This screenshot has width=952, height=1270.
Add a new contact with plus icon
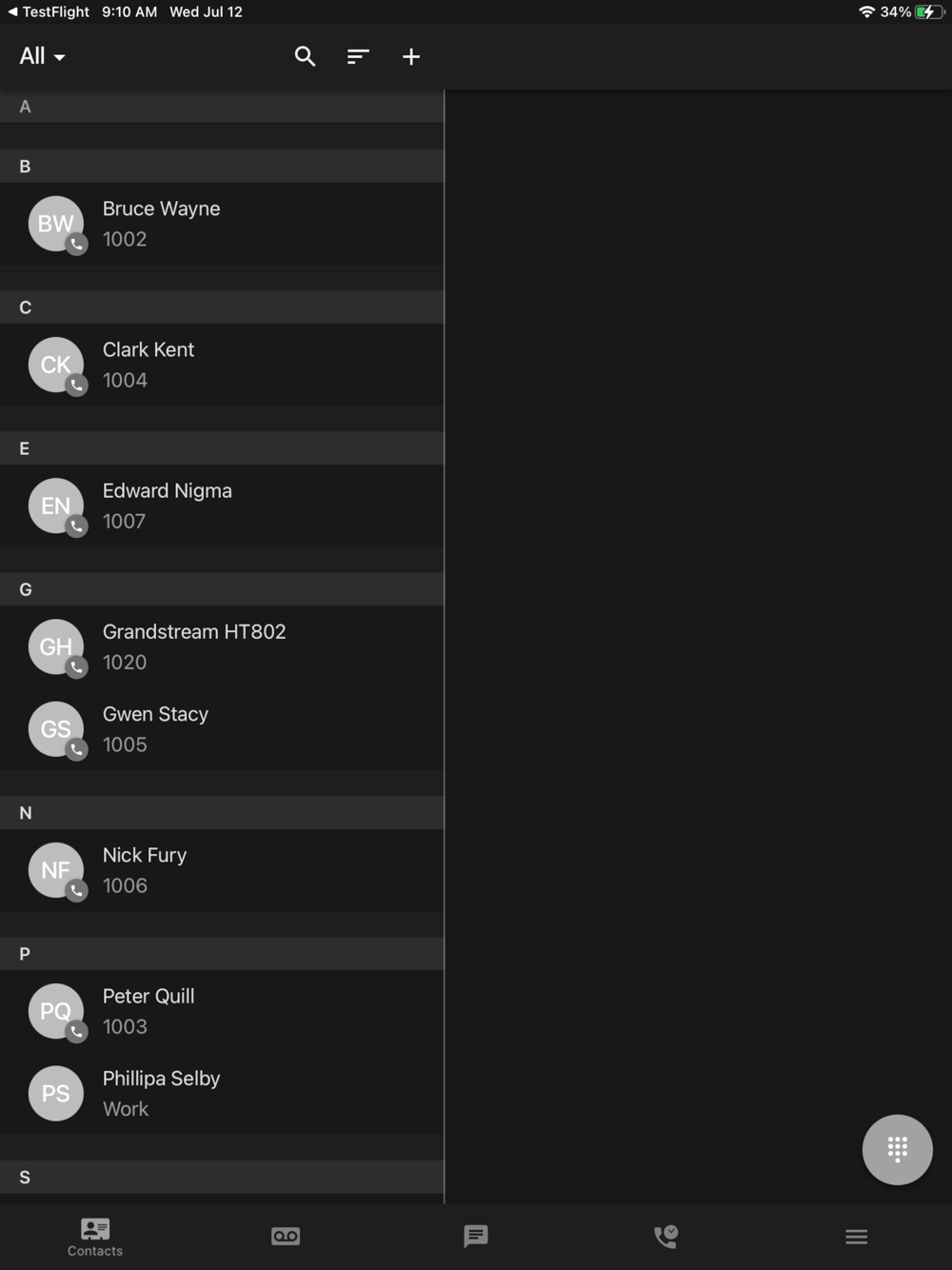tap(411, 56)
